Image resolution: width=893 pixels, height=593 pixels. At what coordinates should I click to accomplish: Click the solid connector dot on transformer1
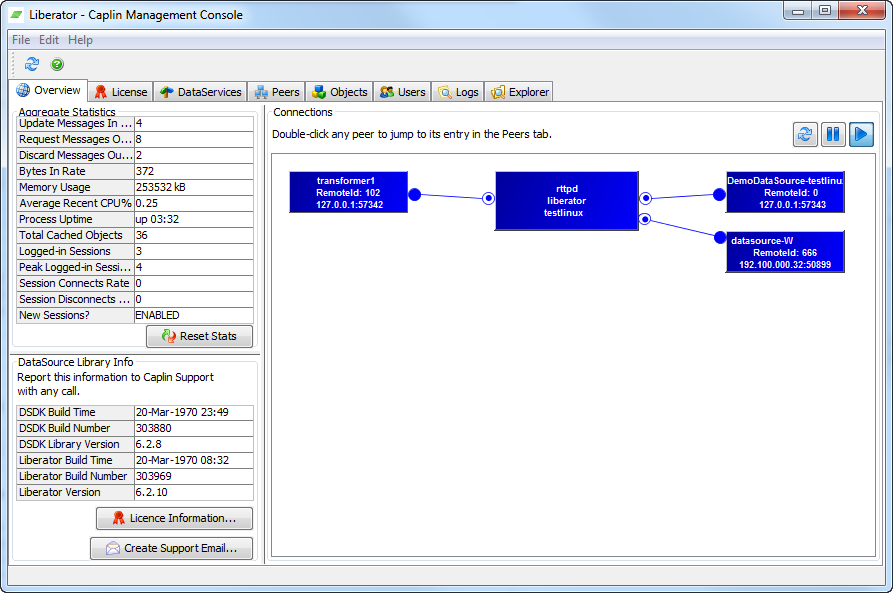coord(415,195)
